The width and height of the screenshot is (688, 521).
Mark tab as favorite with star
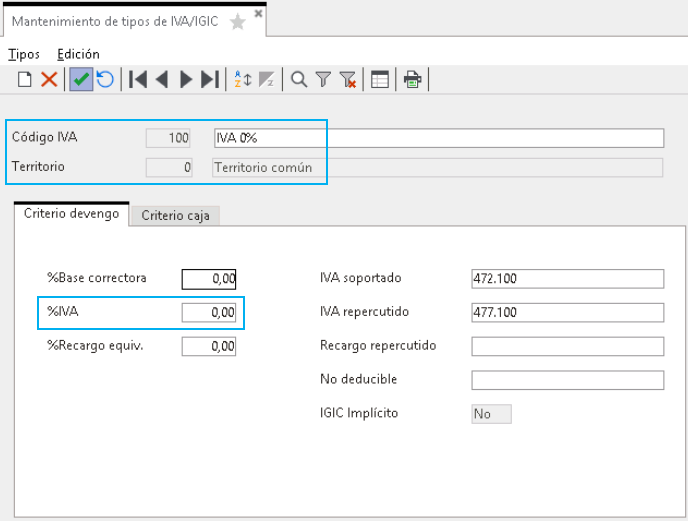(x=237, y=22)
